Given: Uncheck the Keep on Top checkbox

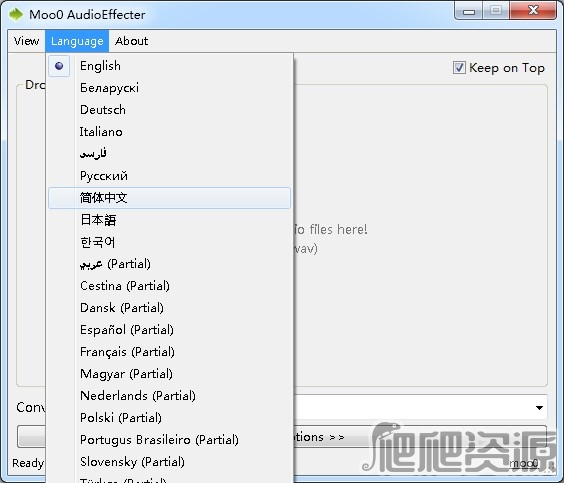Looking at the screenshot, I should 459,68.
